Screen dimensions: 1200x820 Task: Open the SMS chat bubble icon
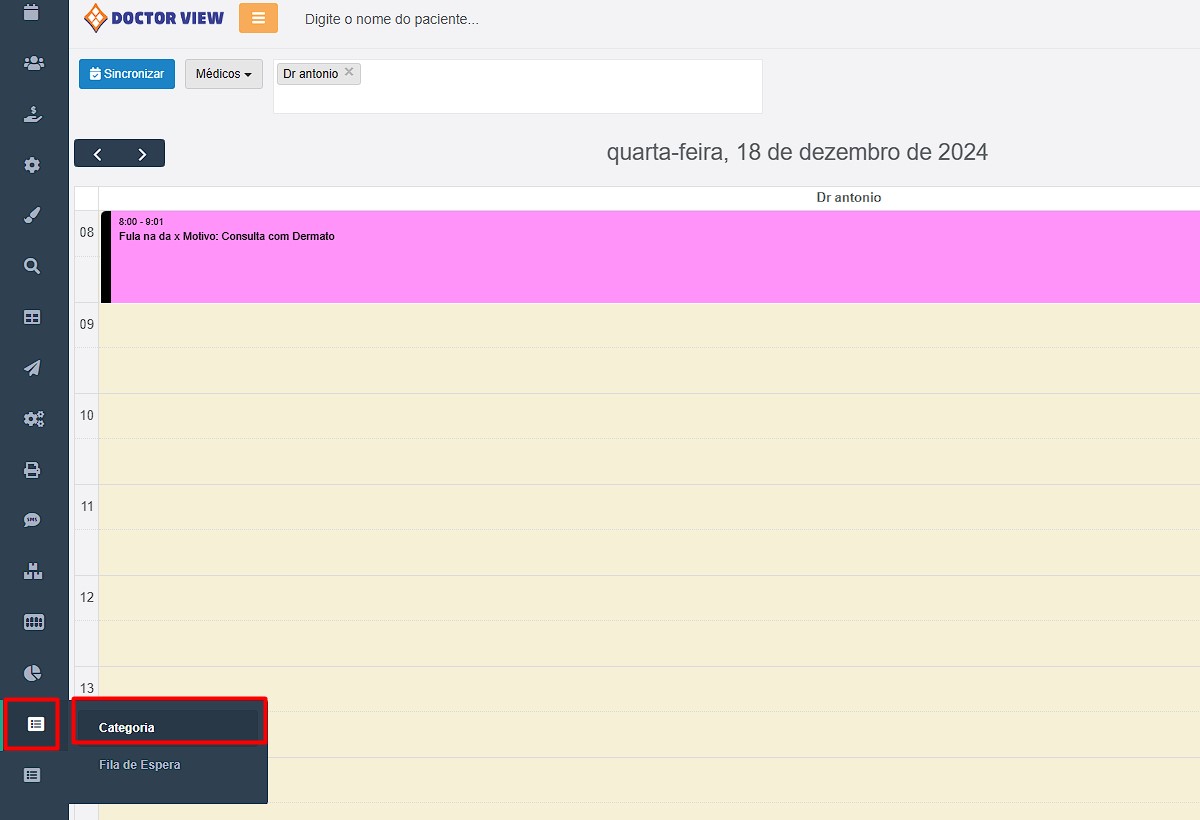pos(33,520)
